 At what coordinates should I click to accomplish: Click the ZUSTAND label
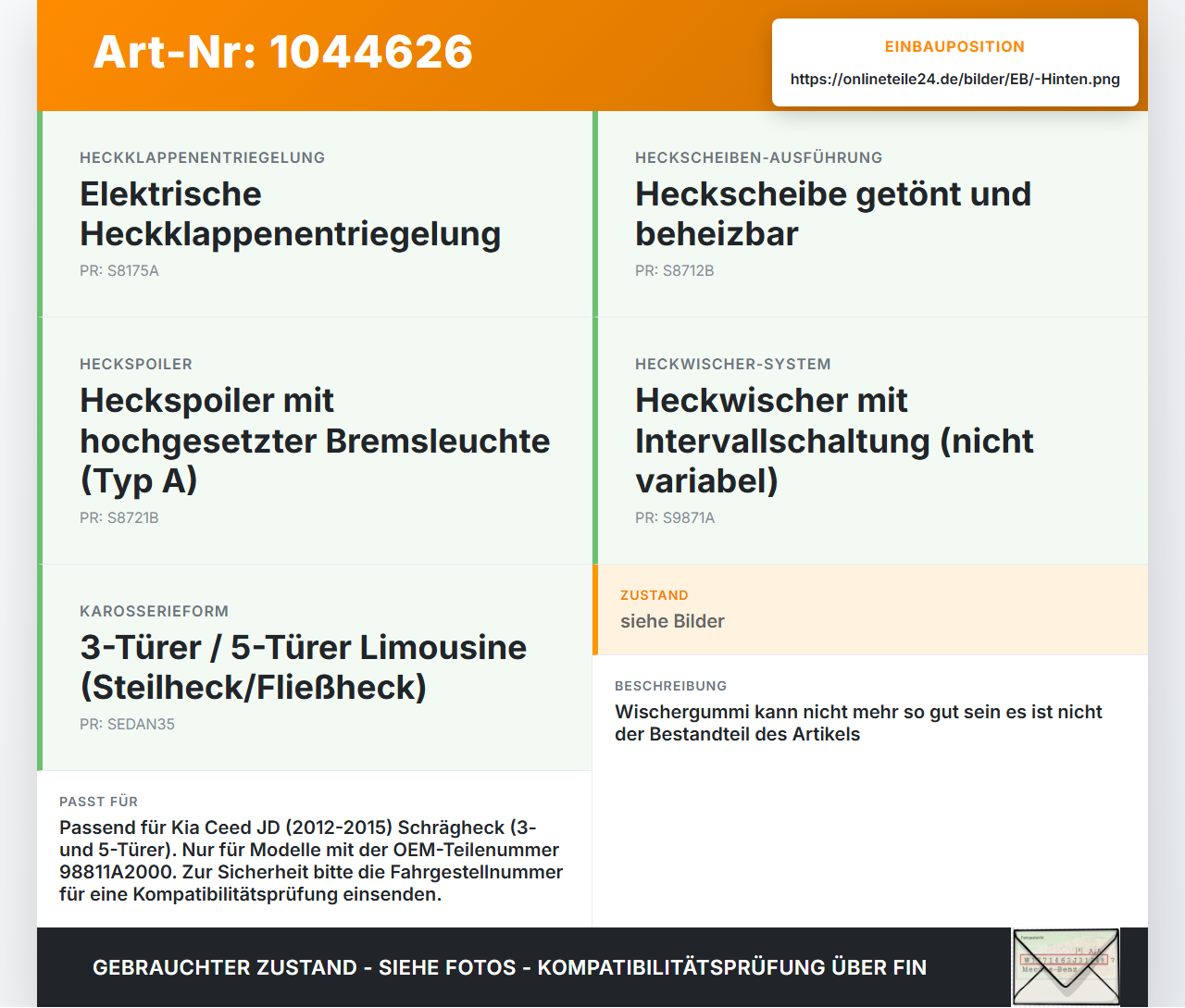click(x=655, y=595)
